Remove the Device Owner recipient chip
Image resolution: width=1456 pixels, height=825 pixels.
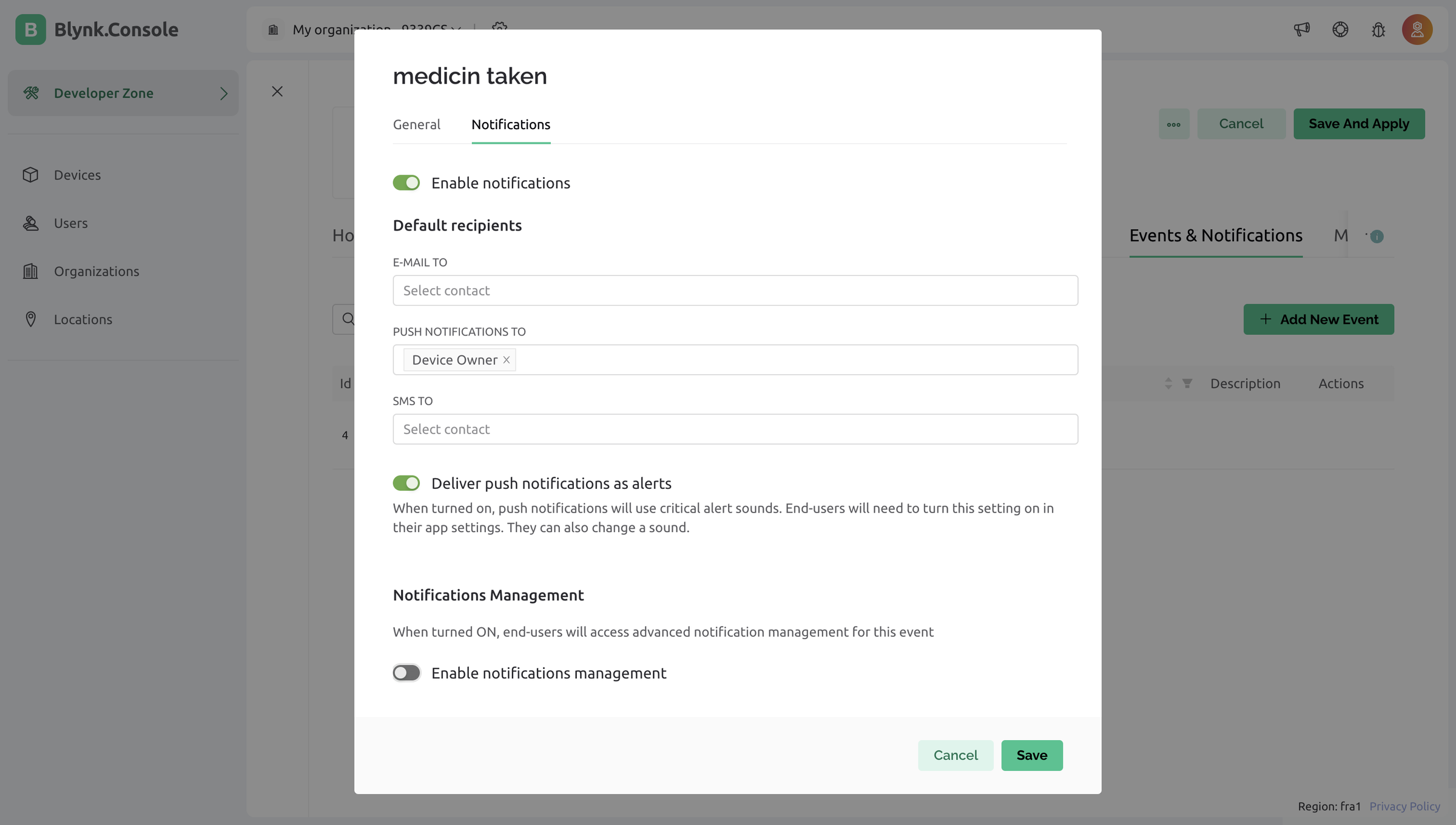coord(506,360)
